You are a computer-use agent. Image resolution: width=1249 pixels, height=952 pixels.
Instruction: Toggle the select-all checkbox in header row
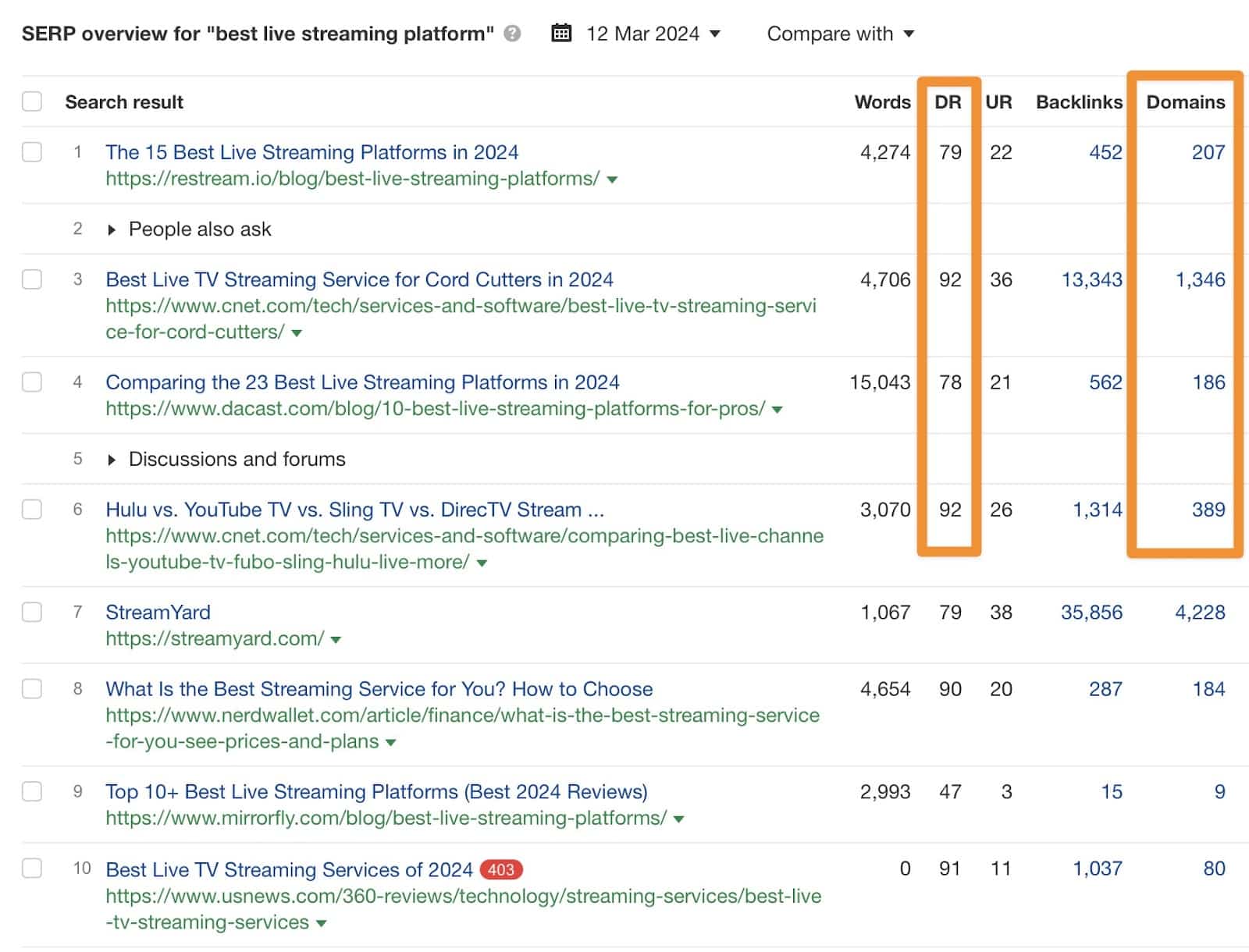(32, 101)
